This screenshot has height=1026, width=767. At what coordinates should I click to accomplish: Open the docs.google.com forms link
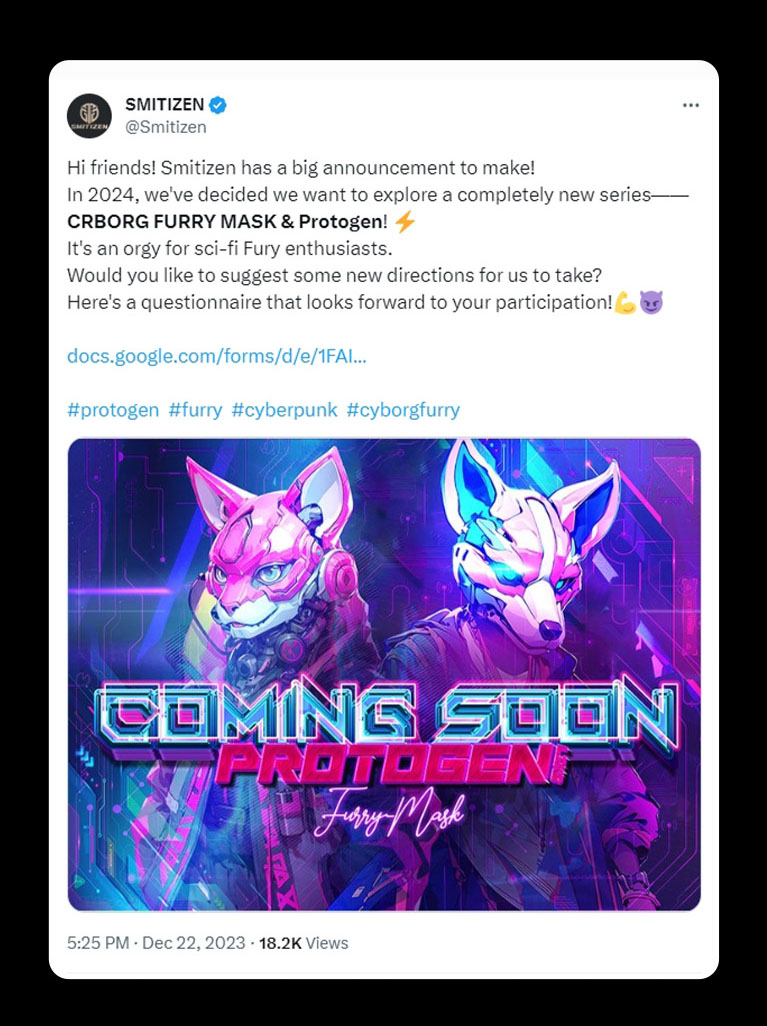[x=217, y=356]
